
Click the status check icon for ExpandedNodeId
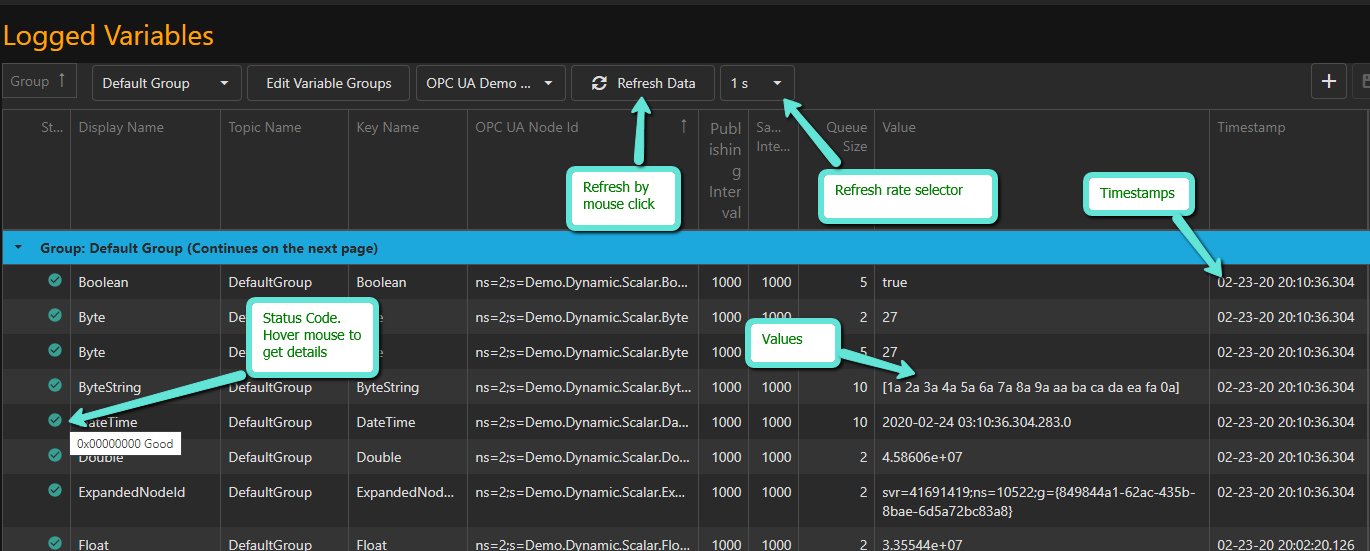pos(55,490)
